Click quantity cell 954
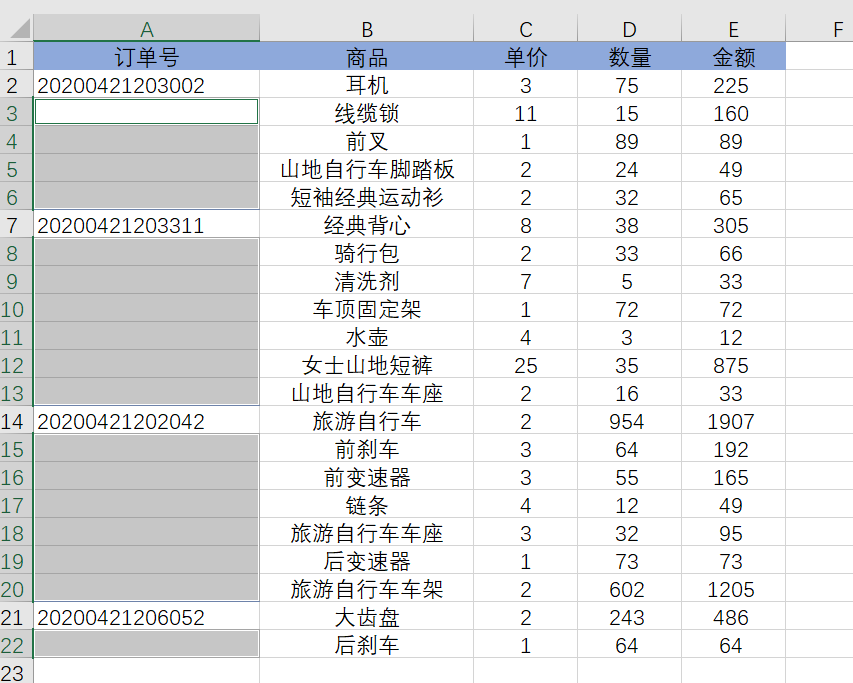 tap(629, 420)
